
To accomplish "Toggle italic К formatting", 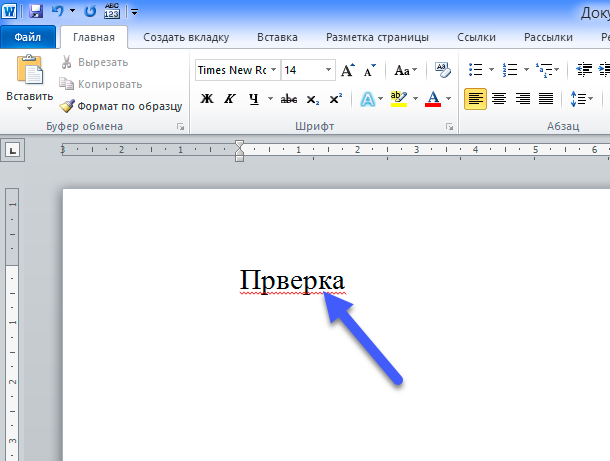I will (x=230, y=99).
